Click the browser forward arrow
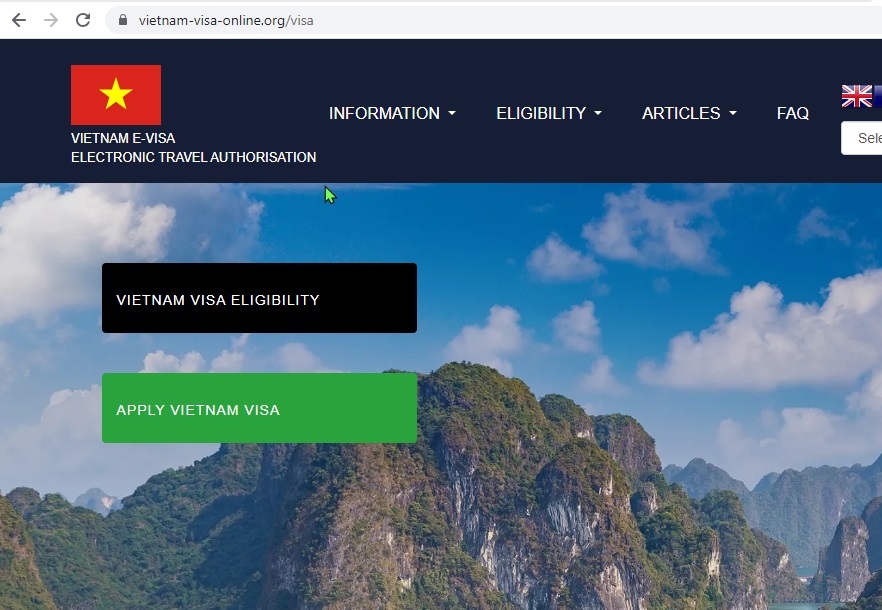This screenshot has height=610, width=882. click(x=51, y=20)
